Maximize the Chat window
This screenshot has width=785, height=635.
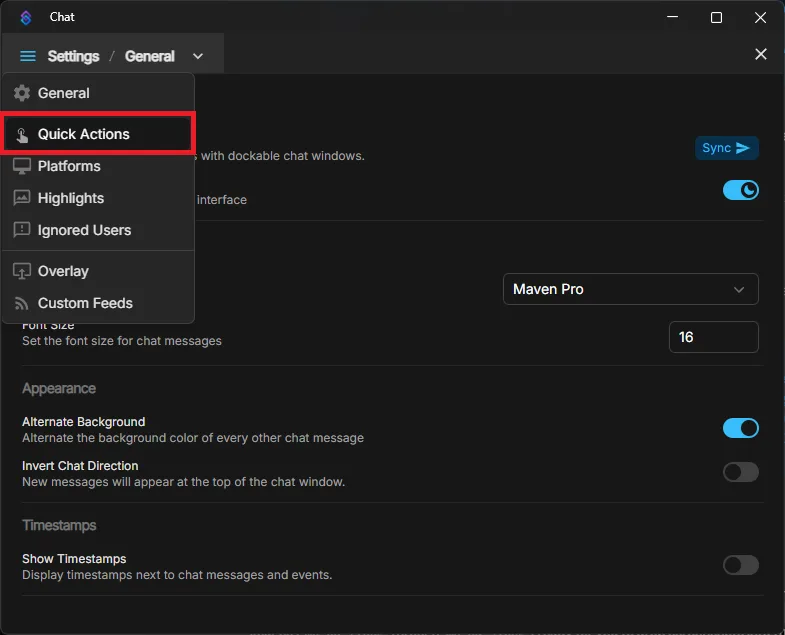[x=716, y=18]
